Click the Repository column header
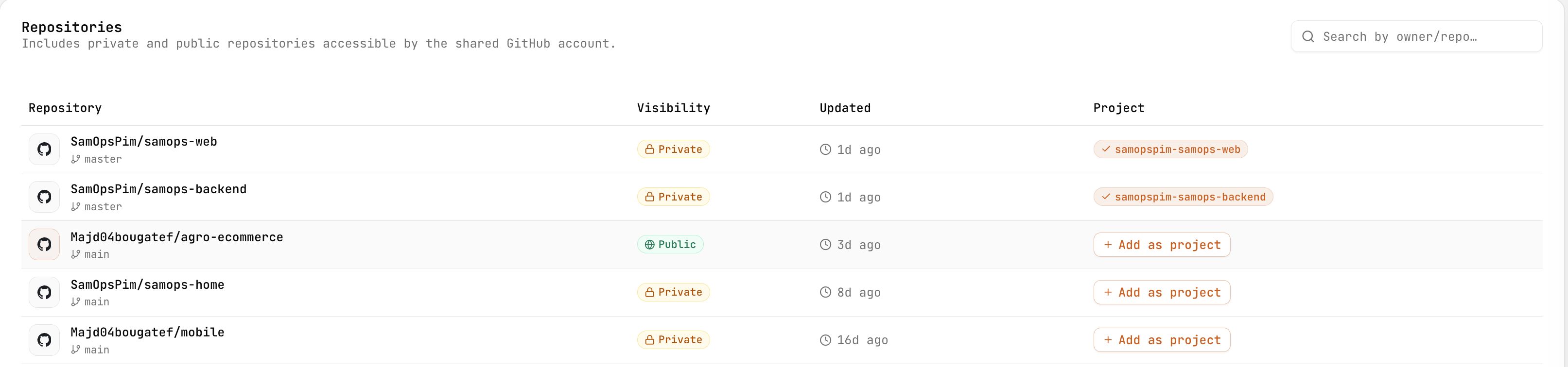The image size is (1568, 367). point(65,108)
